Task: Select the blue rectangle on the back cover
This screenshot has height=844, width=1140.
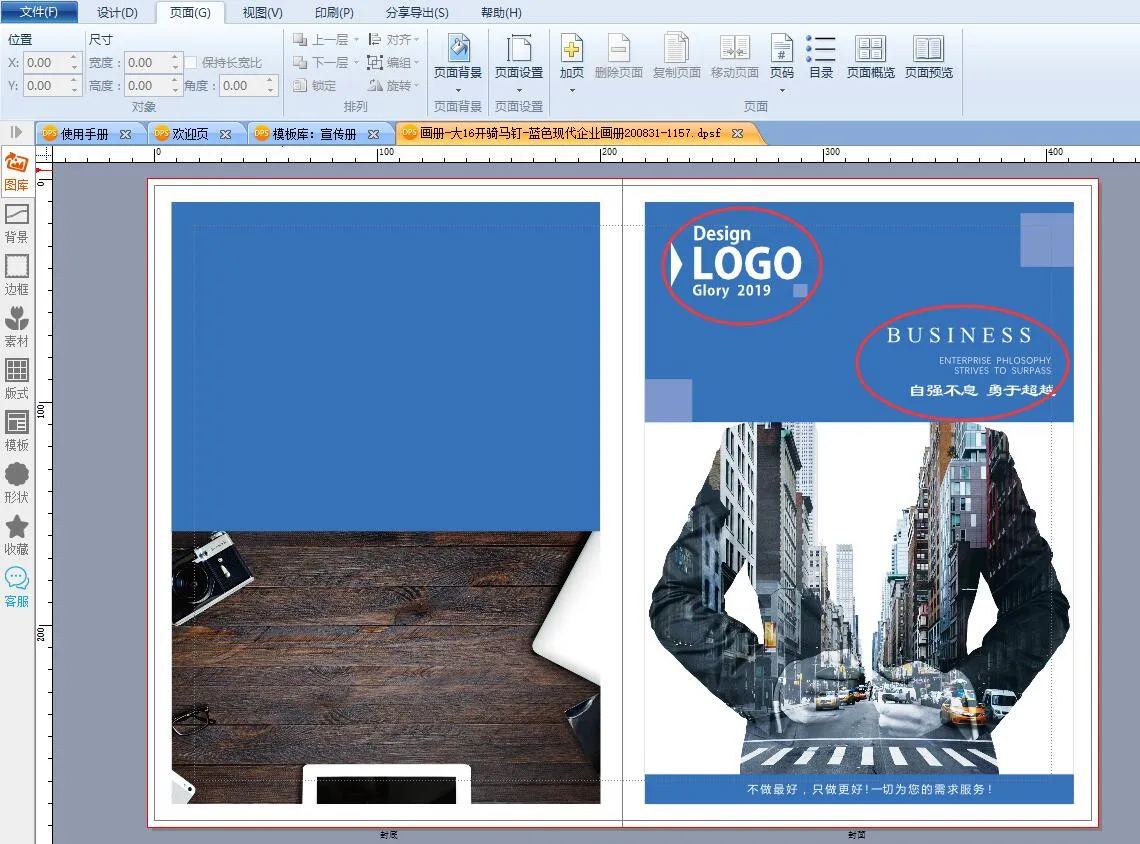Action: [x=385, y=366]
